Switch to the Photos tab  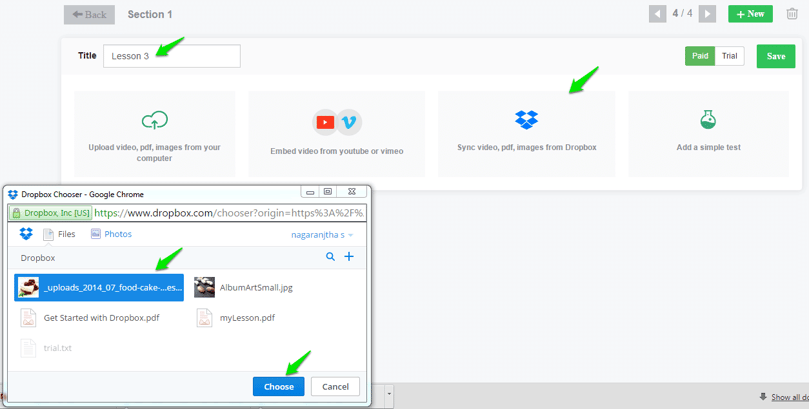point(111,234)
